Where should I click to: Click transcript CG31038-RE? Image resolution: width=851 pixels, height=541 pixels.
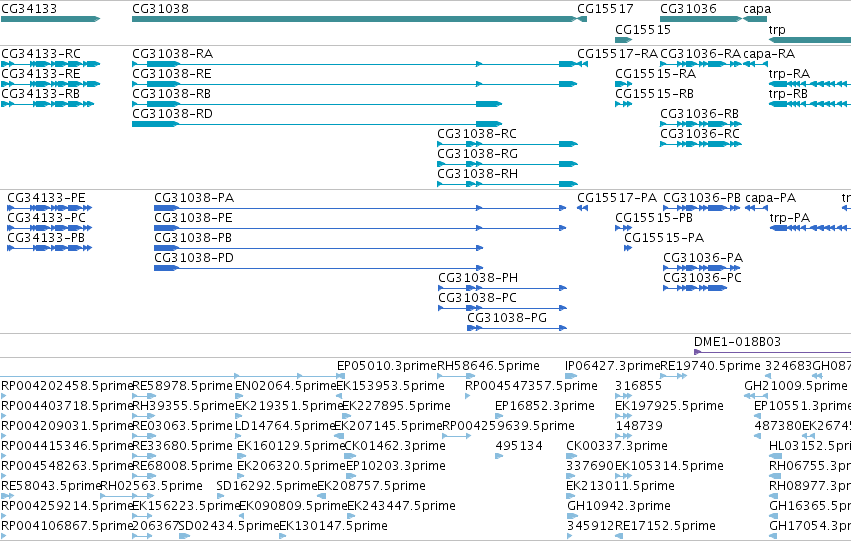tap(172, 74)
